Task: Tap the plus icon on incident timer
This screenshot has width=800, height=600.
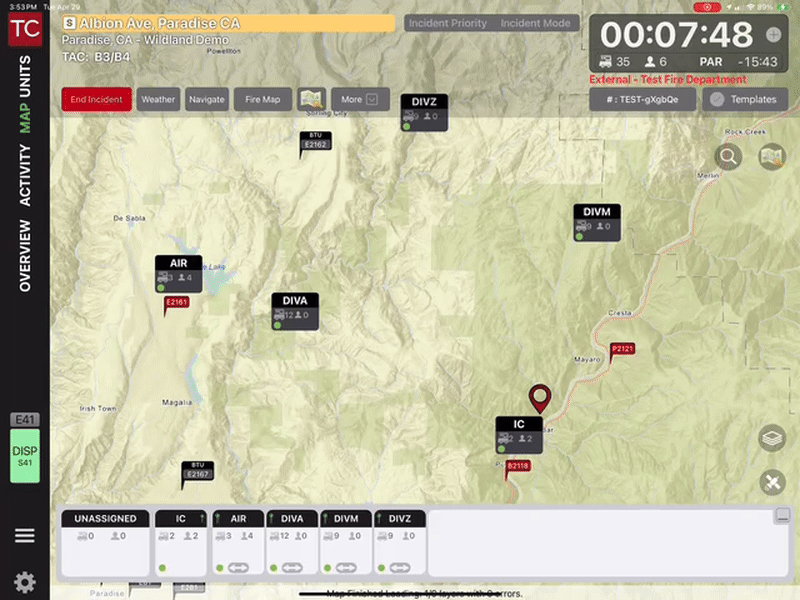Action: point(773,35)
